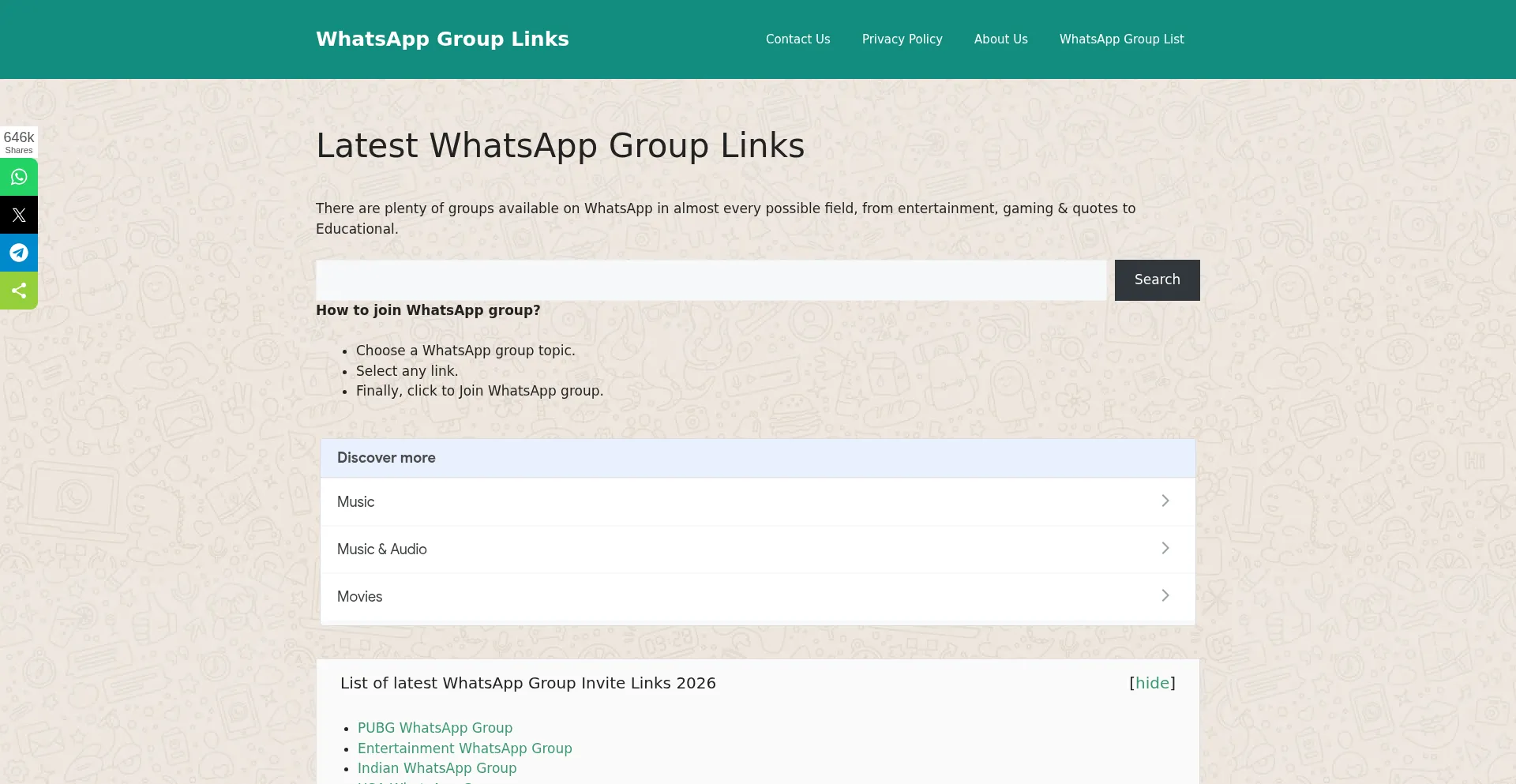Image resolution: width=1516 pixels, height=784 pixels.
Task: Click 'Select any link.' bullet
Action: tap(407, 371)
